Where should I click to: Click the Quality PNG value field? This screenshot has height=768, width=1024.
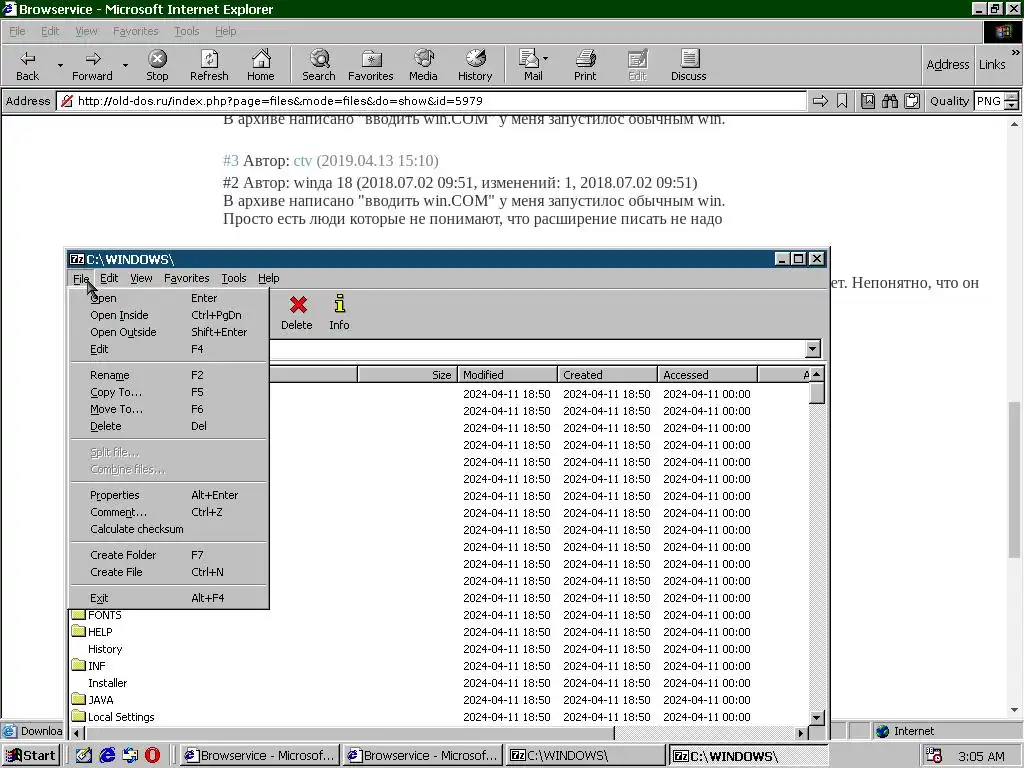pos(989,101)
